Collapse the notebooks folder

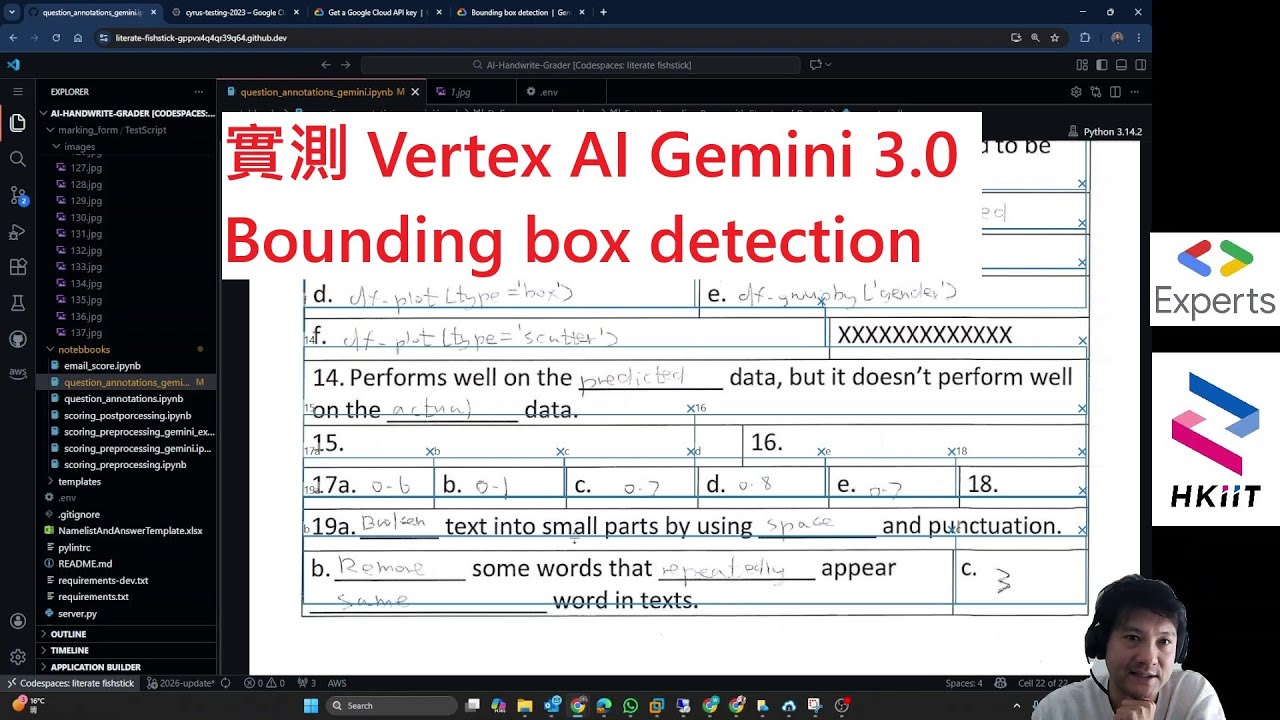point(126,349)
